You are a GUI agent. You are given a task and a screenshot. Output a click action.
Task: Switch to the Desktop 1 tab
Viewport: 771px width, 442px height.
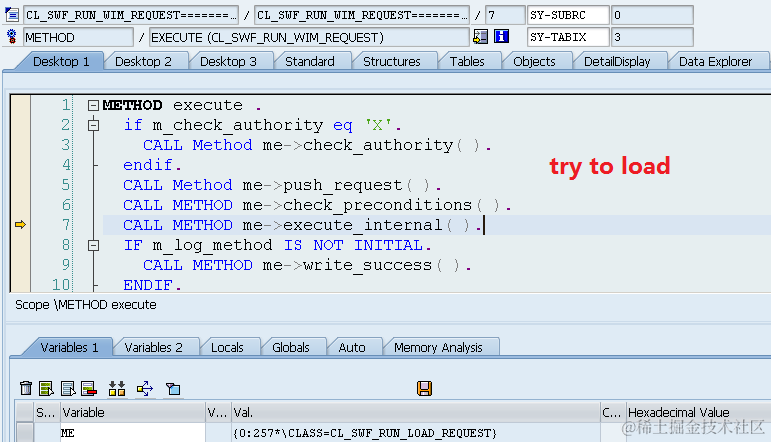61,61
